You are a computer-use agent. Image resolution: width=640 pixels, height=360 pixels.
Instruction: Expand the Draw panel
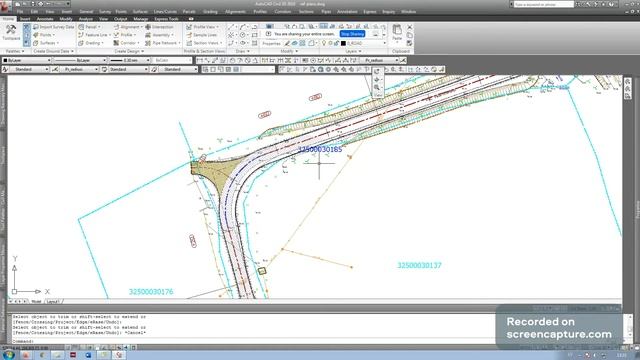coord(242,51)
